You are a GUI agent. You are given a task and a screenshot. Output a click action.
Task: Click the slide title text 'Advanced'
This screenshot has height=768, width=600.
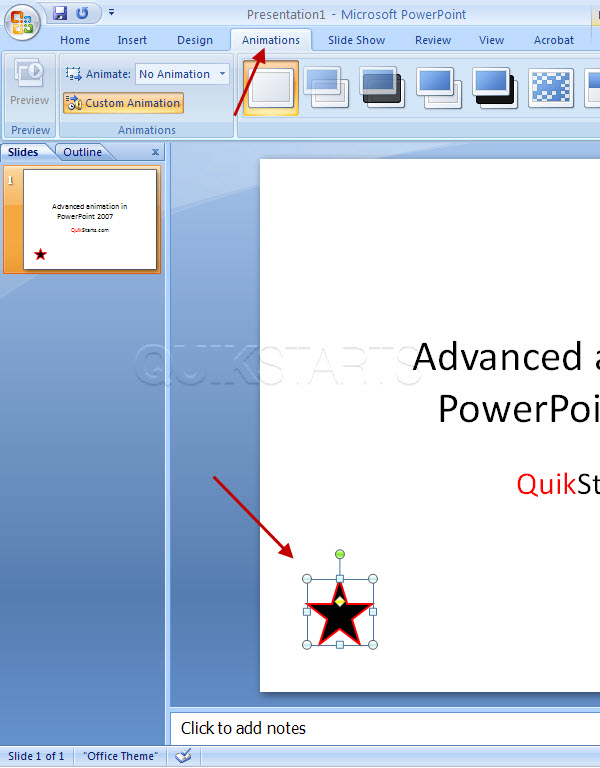coord(498,357)
